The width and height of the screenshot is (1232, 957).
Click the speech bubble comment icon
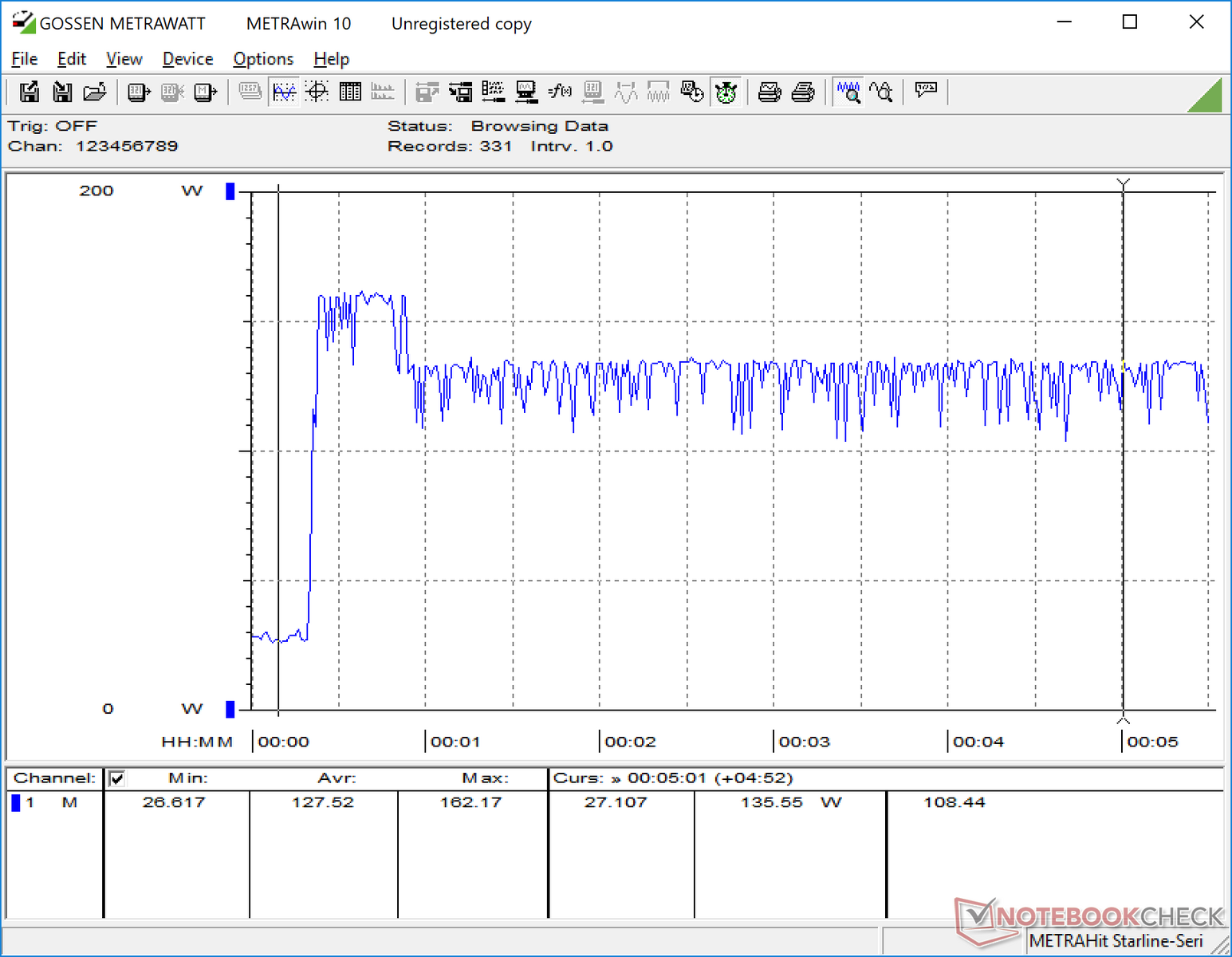(926, 90)
